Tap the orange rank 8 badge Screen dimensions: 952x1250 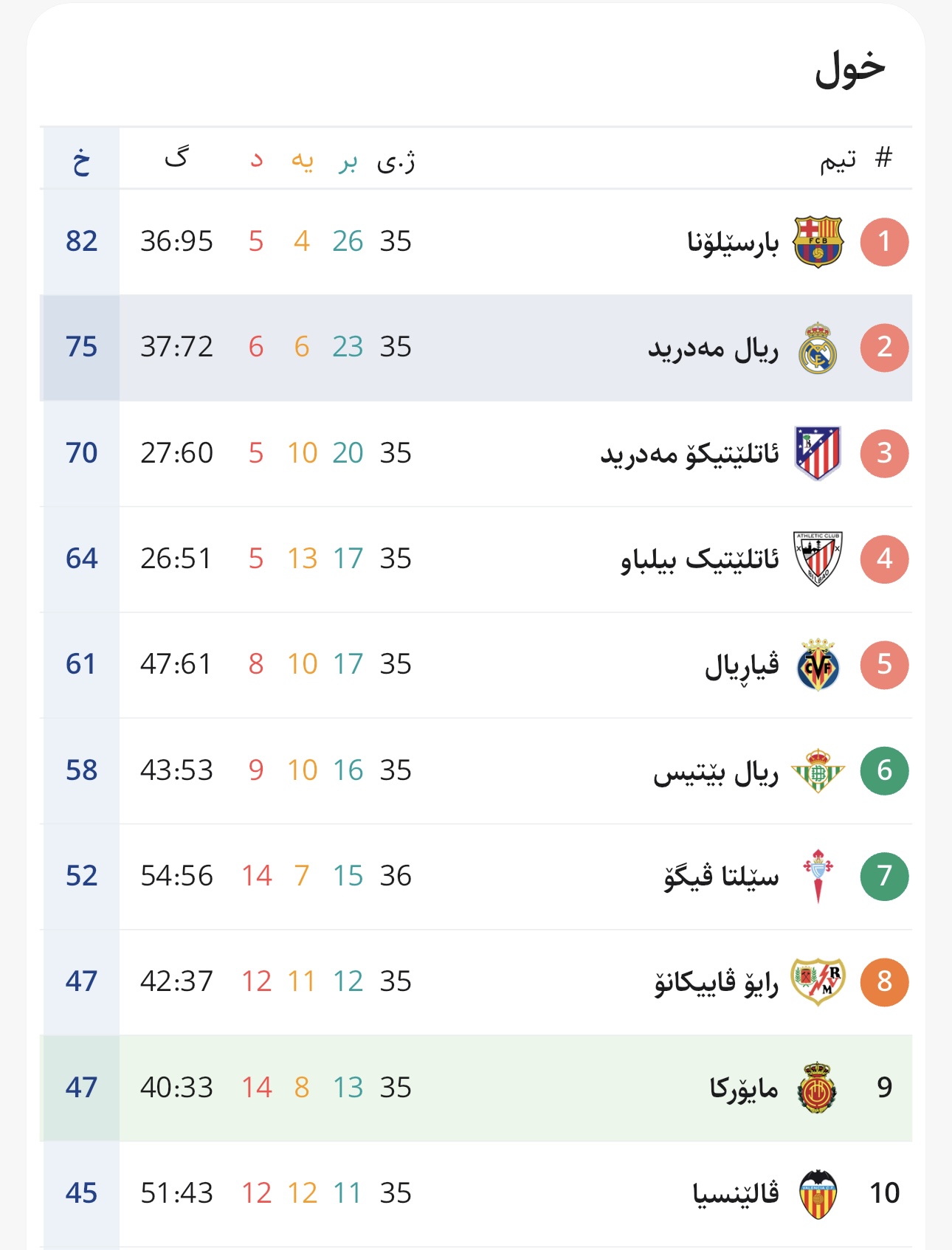(x=884, y=981)
